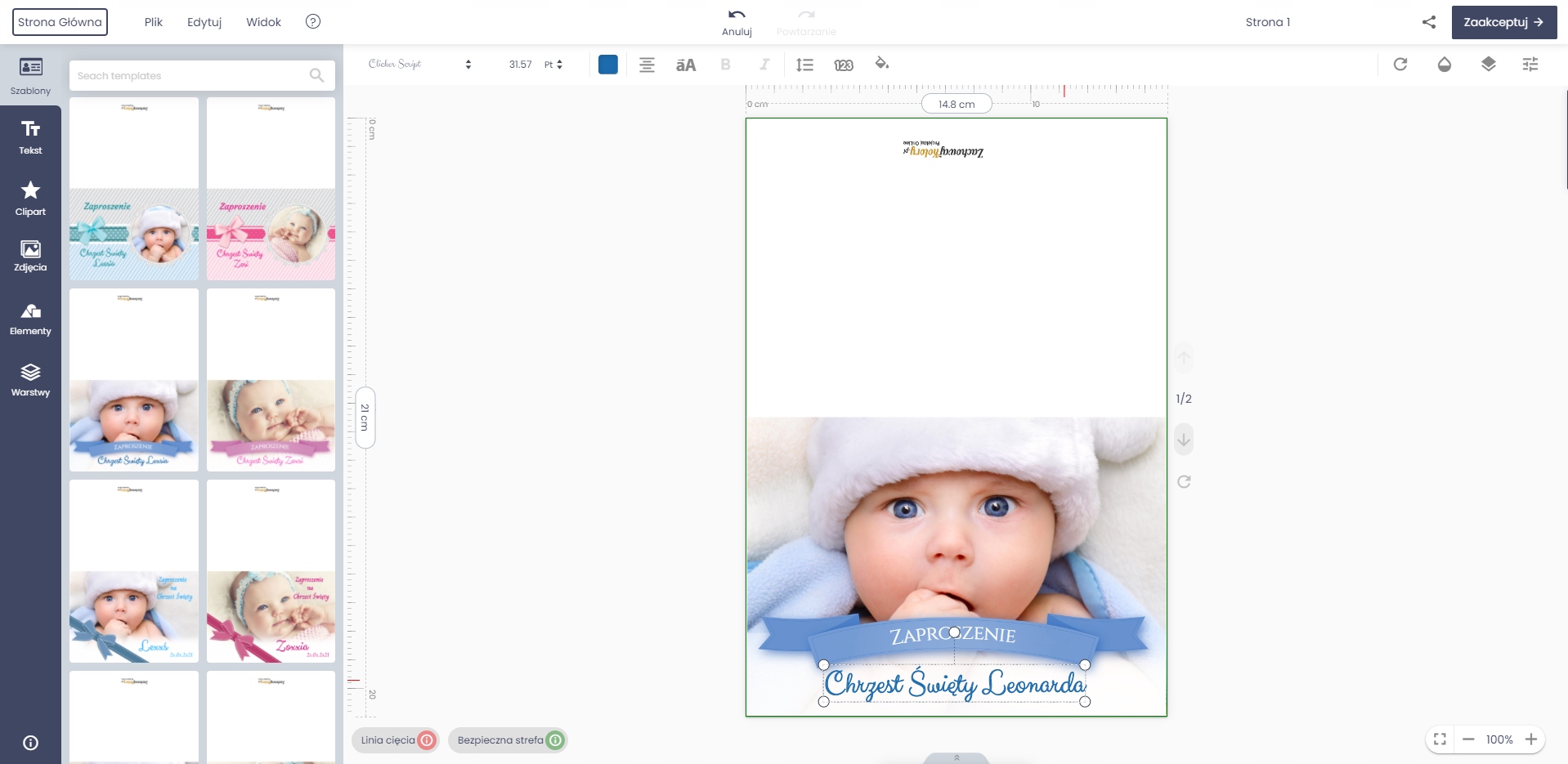Click the Strona Główna button
Image resolution: width=1568 pixels, height=764 pixels.
[x=60, y=22]
